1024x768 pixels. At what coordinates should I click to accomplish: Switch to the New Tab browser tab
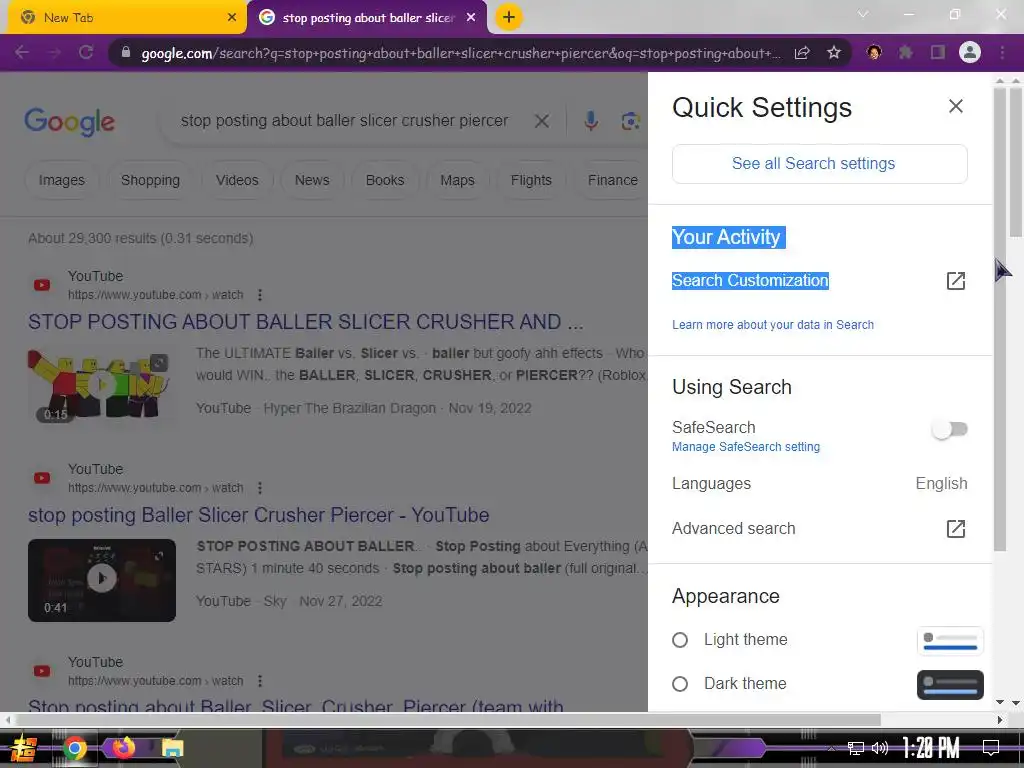click(x=124, y=18)
